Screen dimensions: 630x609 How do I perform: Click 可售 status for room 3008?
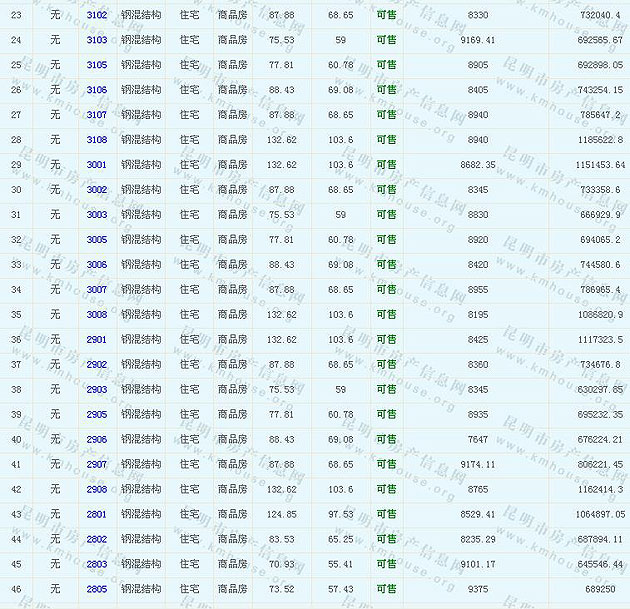(x=386, y=315)
